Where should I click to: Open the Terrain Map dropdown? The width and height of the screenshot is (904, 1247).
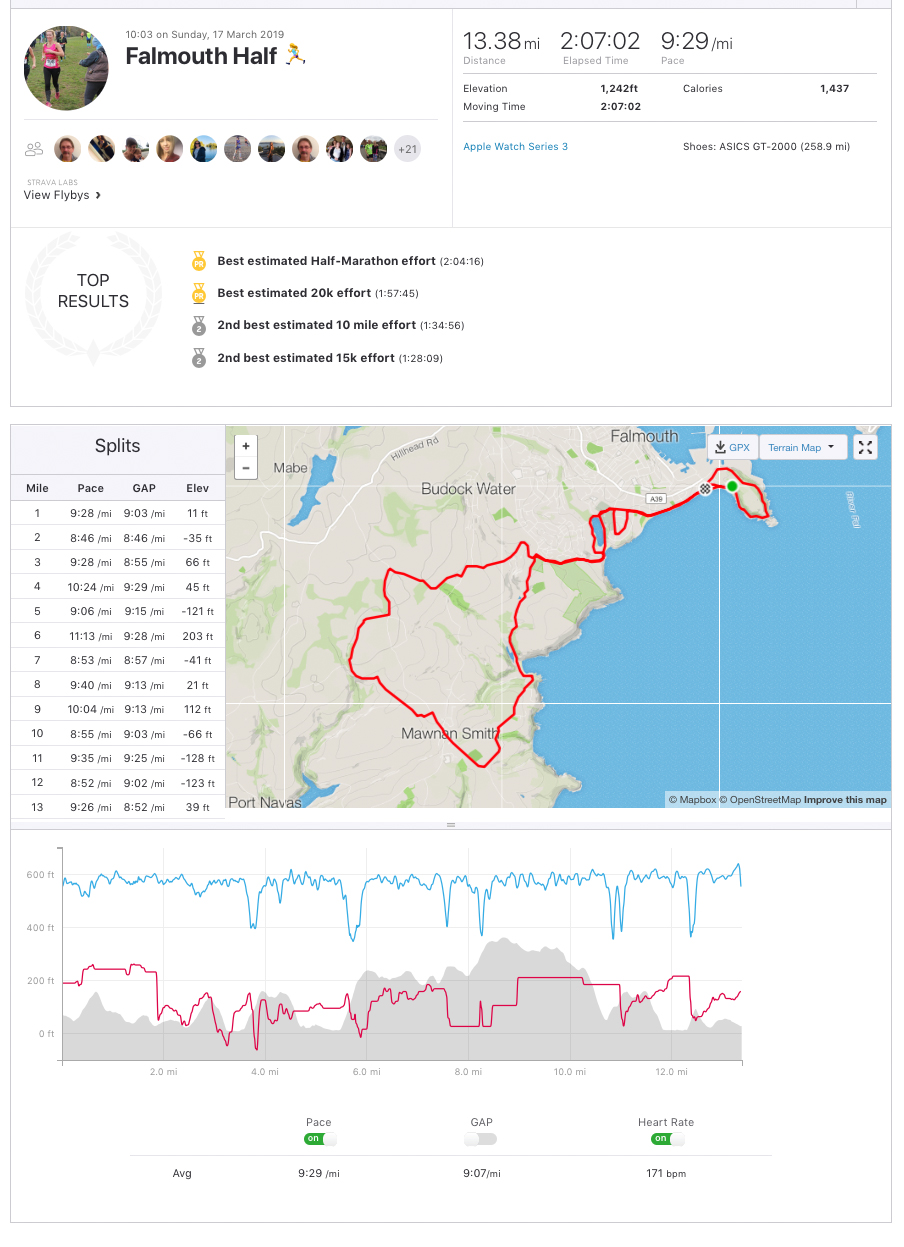[802, 447]
